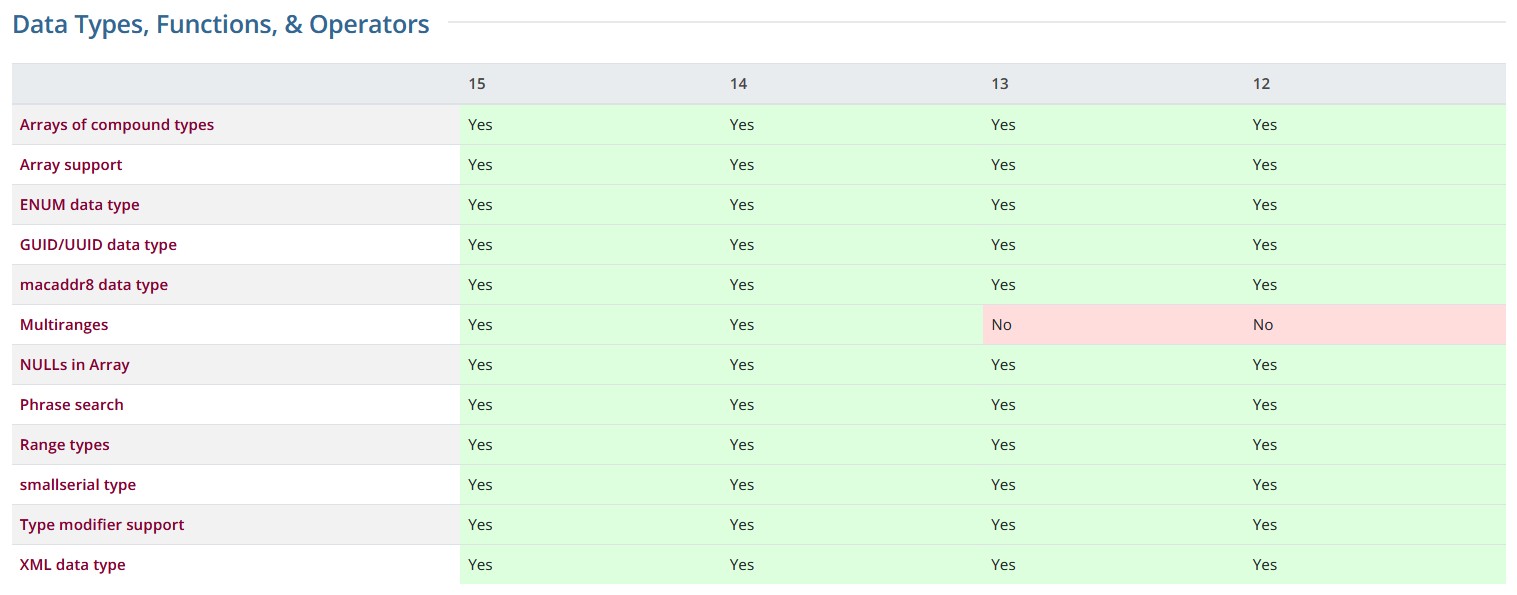Click the Multiranges "Yes" cell for version 15

coord(481,325)
